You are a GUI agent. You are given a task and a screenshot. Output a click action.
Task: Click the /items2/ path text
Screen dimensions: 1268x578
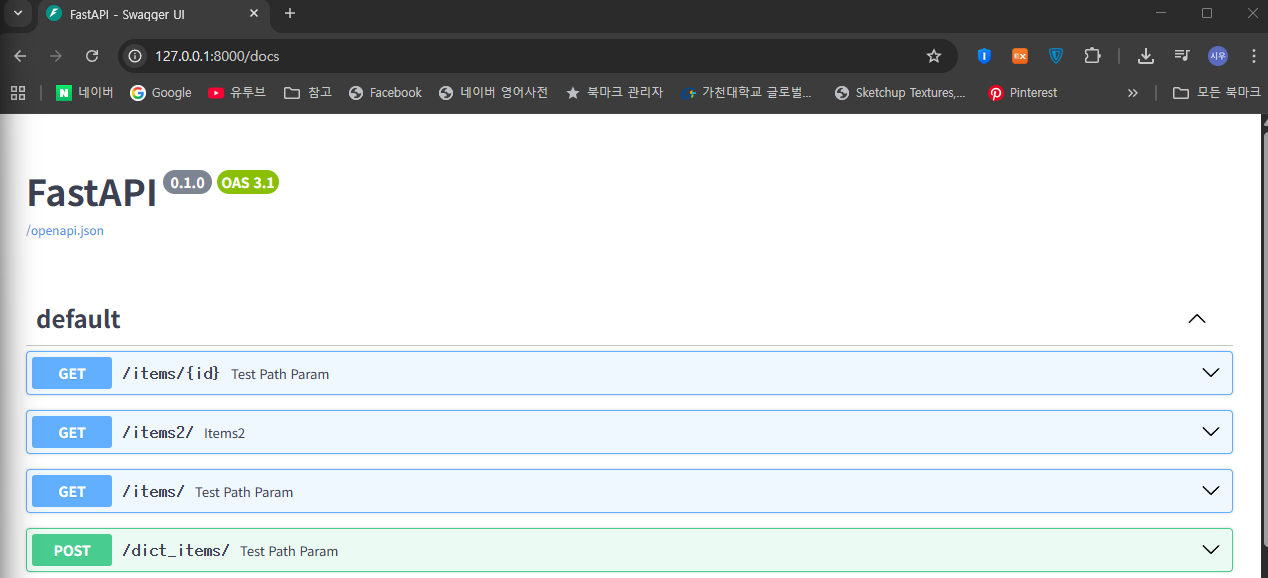click(x=158, y=432)
